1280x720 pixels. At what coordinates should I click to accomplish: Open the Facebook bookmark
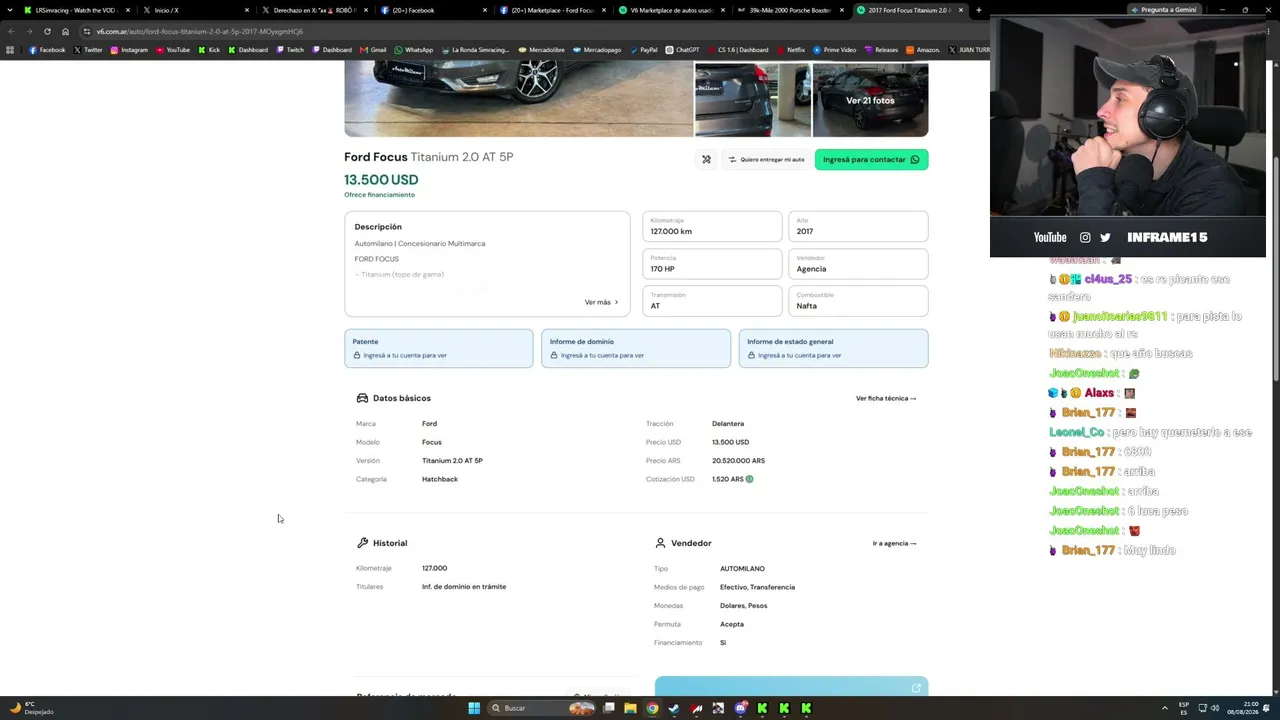coord(47,50)
